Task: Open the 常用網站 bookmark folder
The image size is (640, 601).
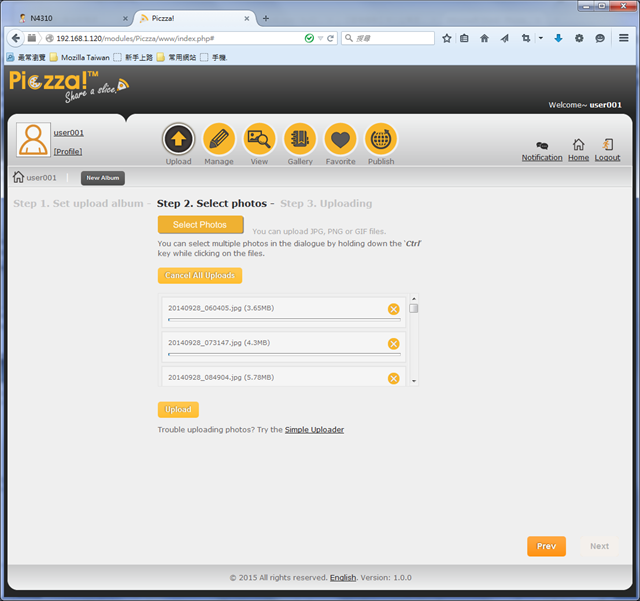Action: [x=177, y=58]
